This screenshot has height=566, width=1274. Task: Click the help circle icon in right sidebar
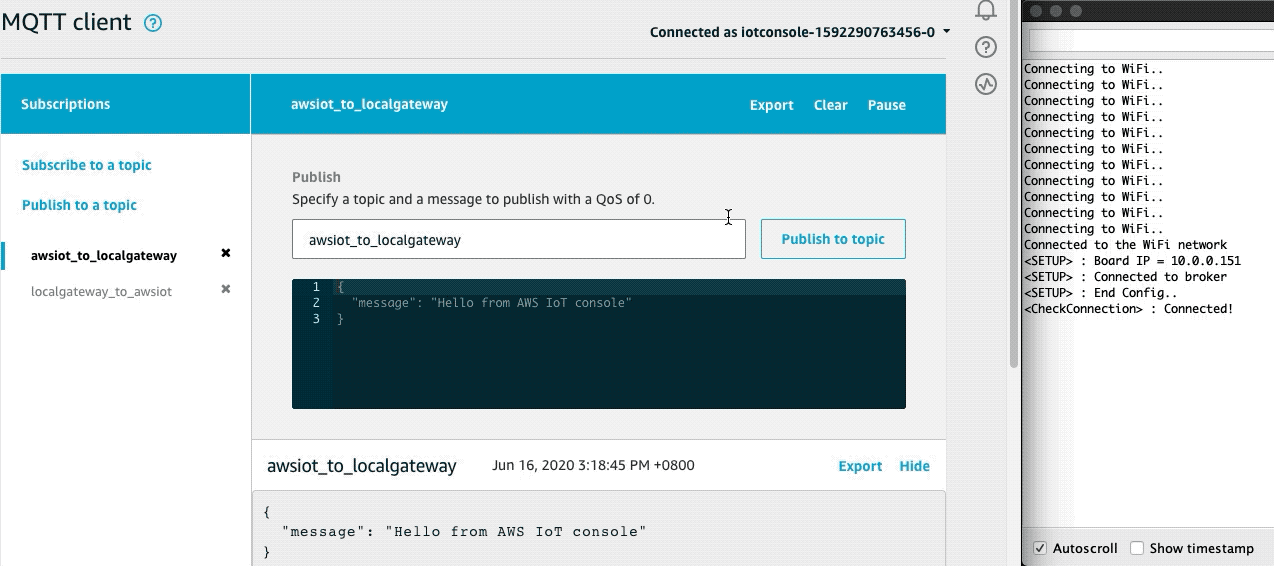click(986, 47)
